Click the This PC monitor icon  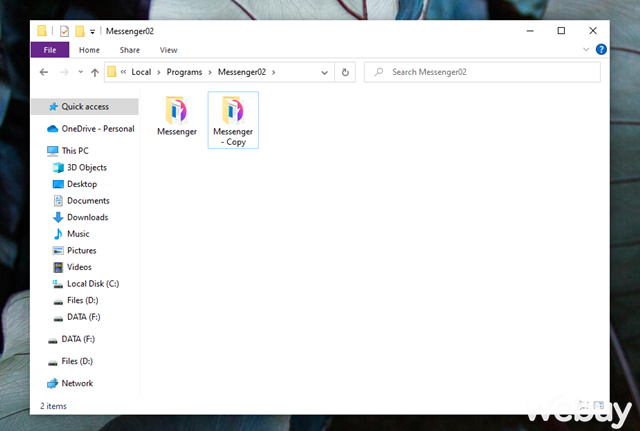[53, 151]
